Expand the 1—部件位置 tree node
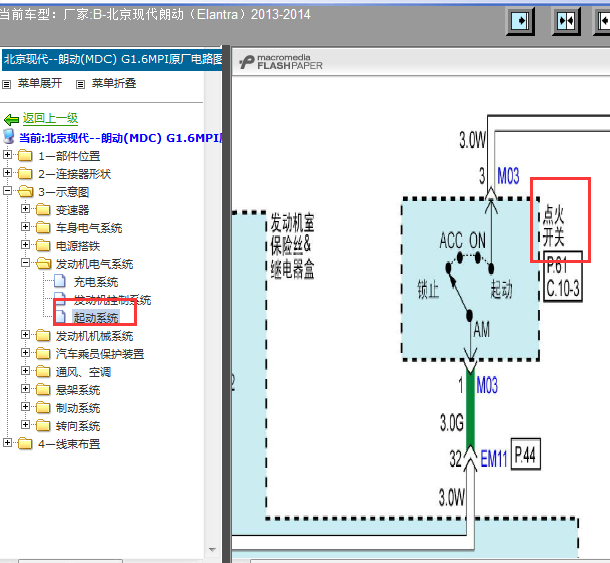 (x=7, y=154)
